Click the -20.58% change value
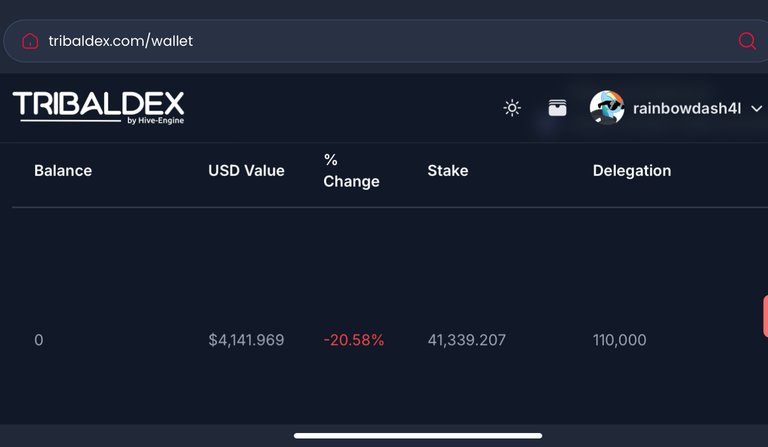768x447 pixels. pos(354,340)
